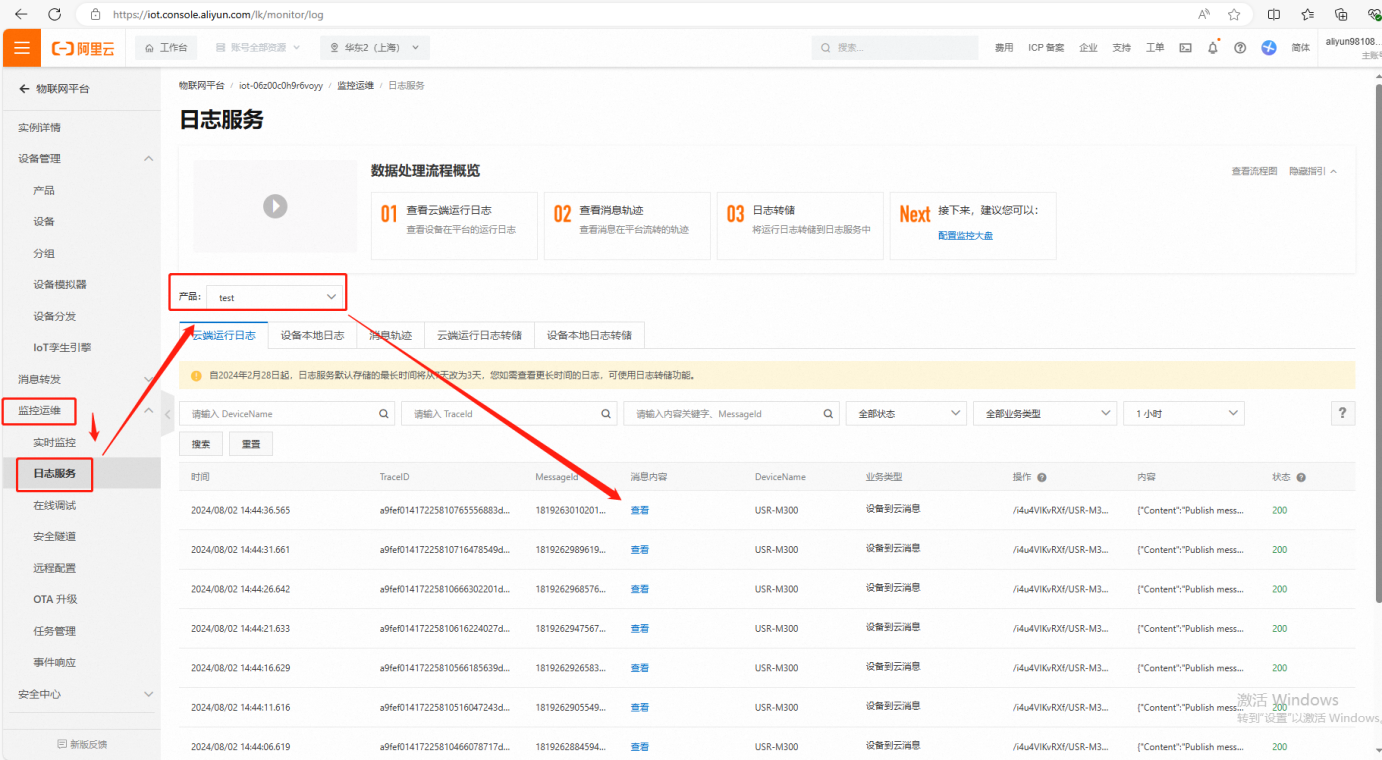The image size is (1382, 760).
Task: Switch to the 消息轨迹 tab
Action: point(390,336)
